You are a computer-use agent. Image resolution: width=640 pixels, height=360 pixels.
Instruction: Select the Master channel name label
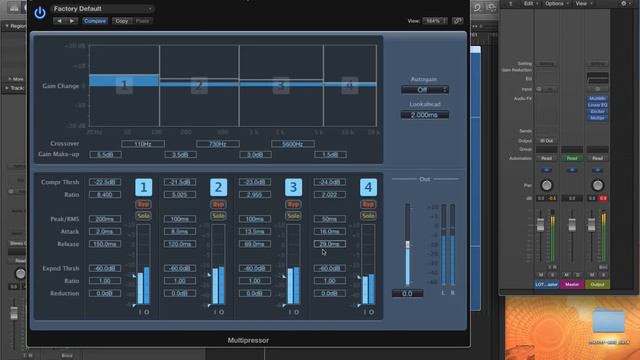click(572, 284)
